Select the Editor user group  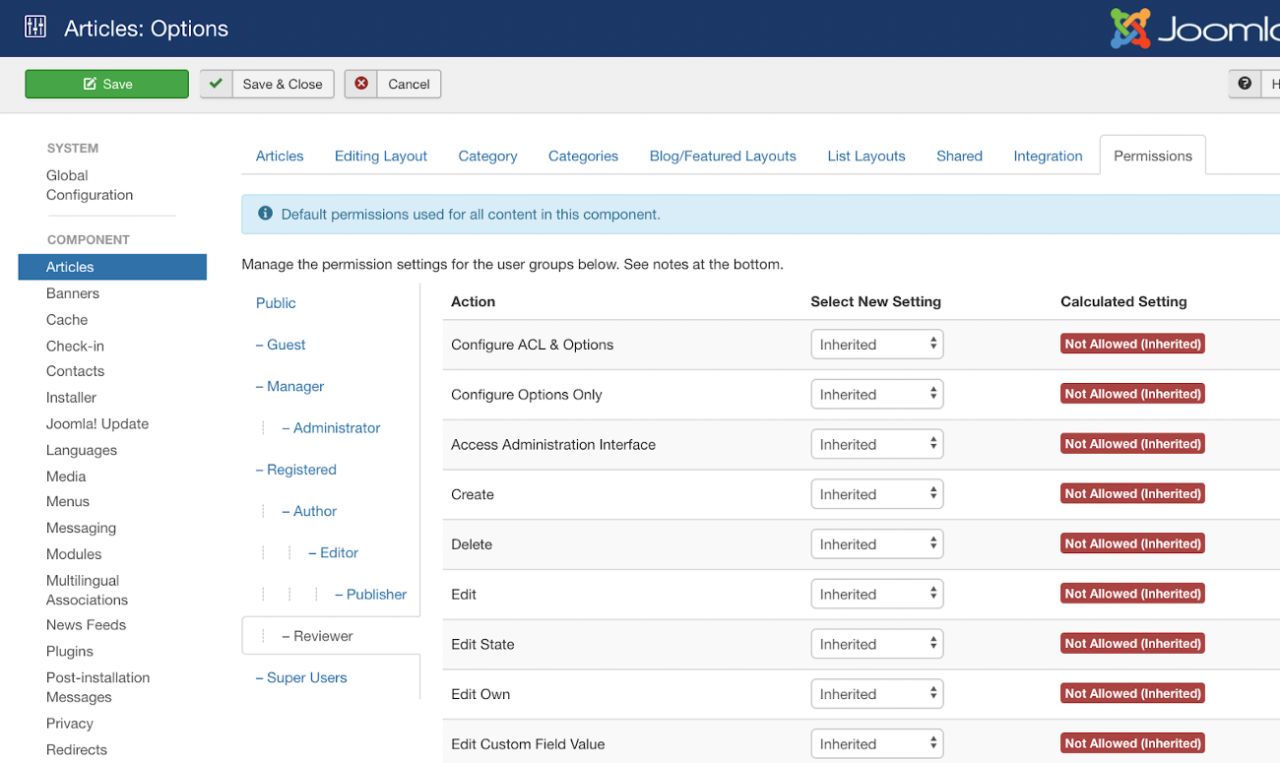pyautogui.click(x=333, y=553)
